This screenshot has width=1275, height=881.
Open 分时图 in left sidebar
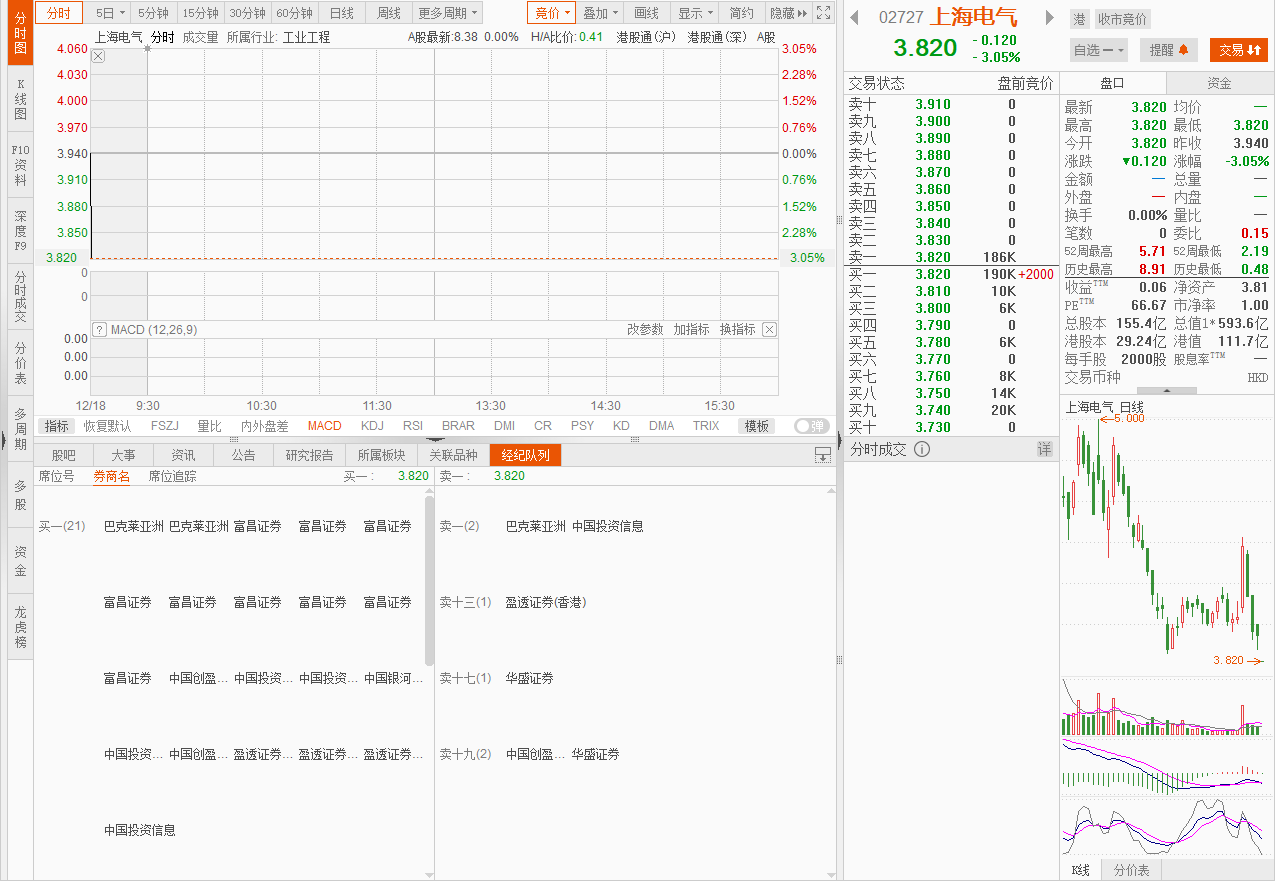pos(20,34)
